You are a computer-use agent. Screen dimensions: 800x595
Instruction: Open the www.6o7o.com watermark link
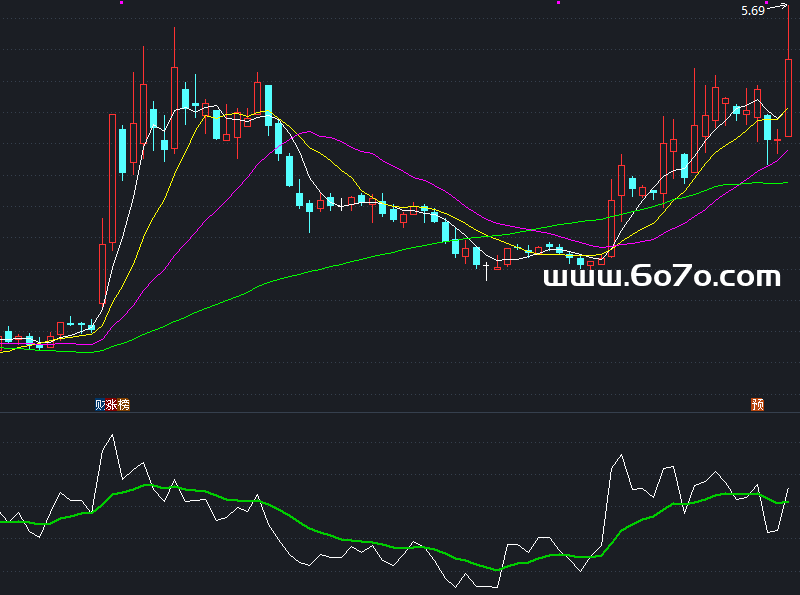click(x=661, y=277)
